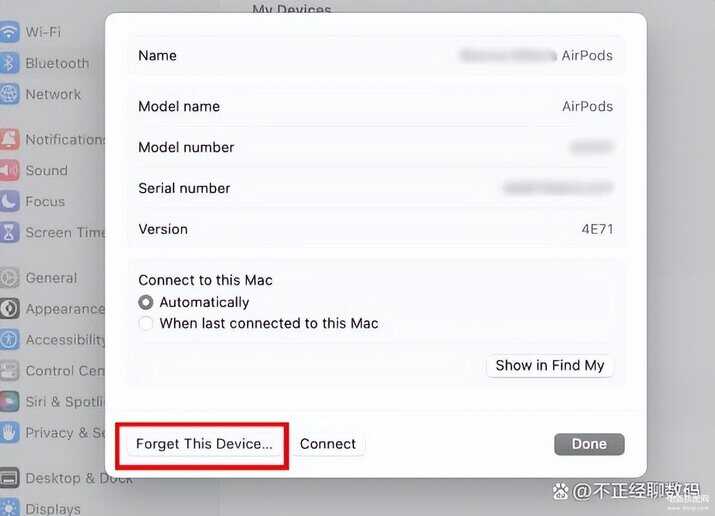Open General in the settings sidebar
Screen dimensions: 715x516
click(51, 278)
